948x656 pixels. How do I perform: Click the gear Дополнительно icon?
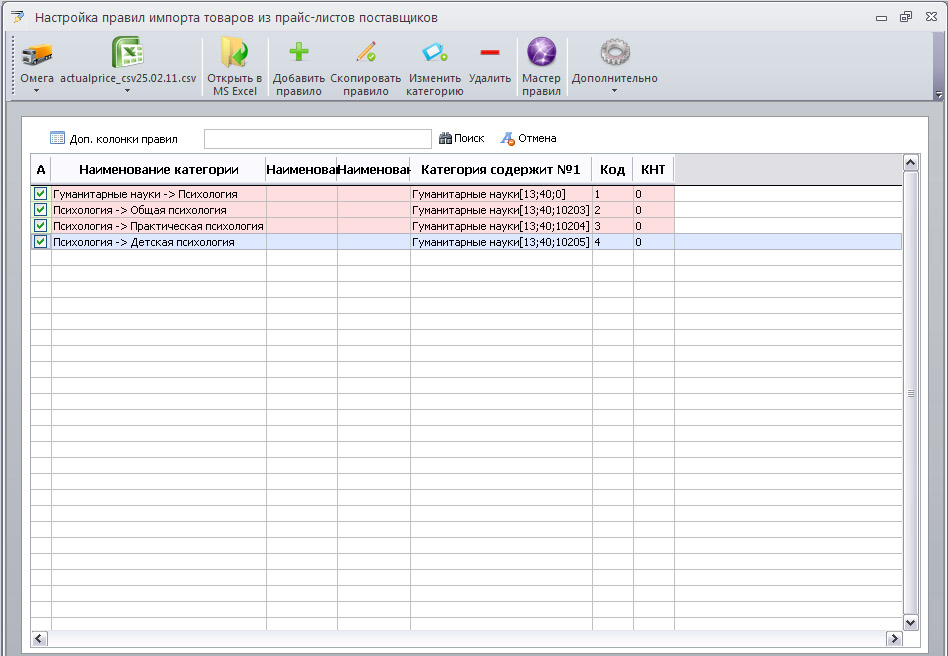click(615, 52)
